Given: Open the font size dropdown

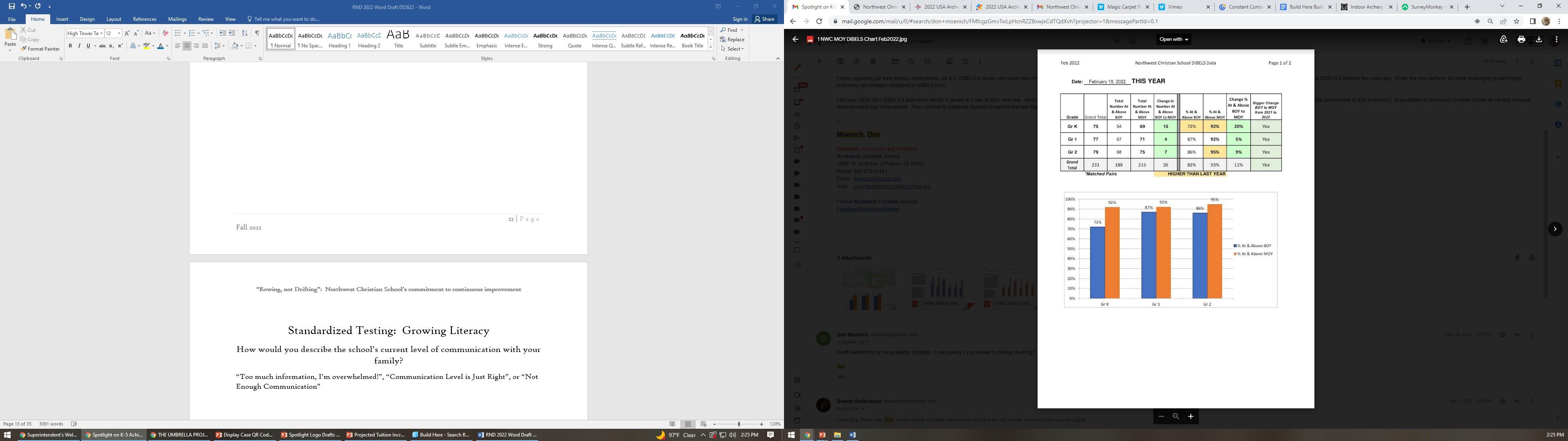Looking at the screenshot, I should pyautogui.click(x=119, y=33).
